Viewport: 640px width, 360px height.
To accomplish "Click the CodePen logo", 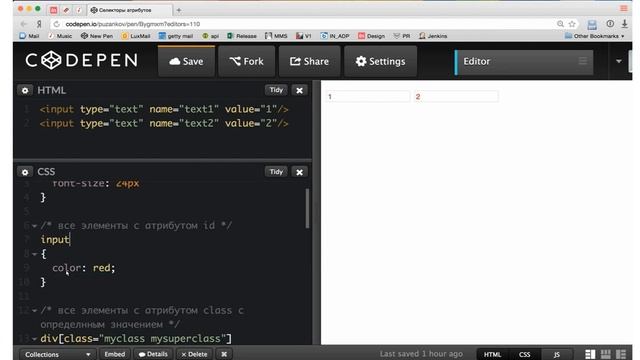I will 82,61.
